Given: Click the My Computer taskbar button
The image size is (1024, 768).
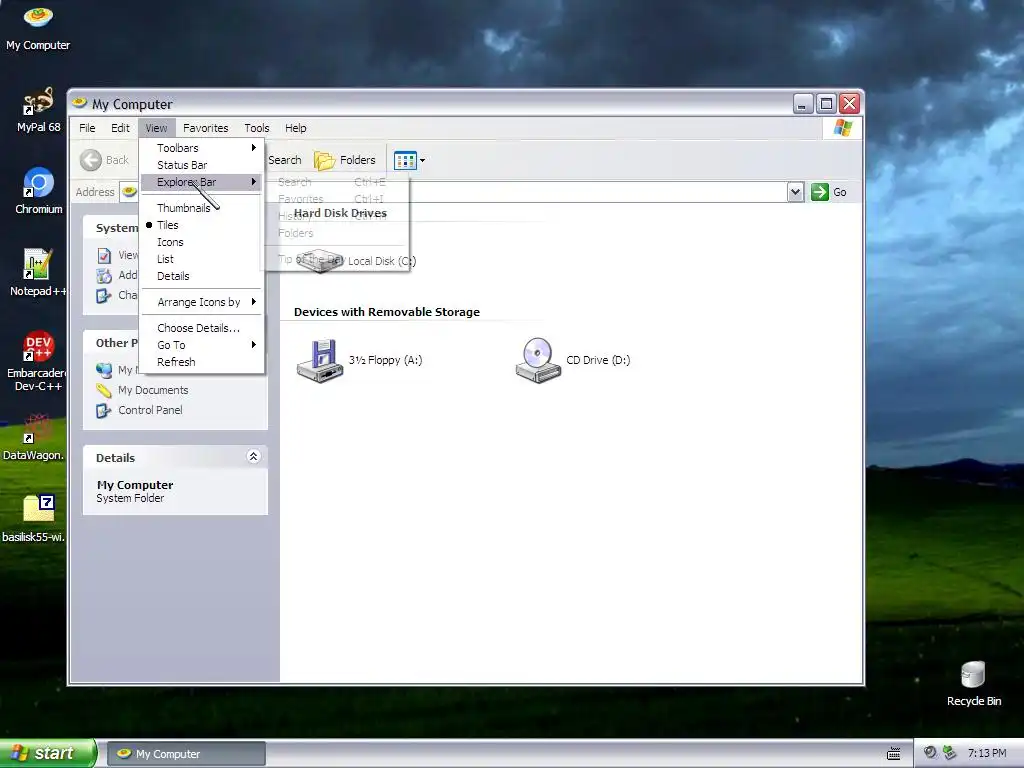Looking at the screenshot, I should (x=186, y=754).
